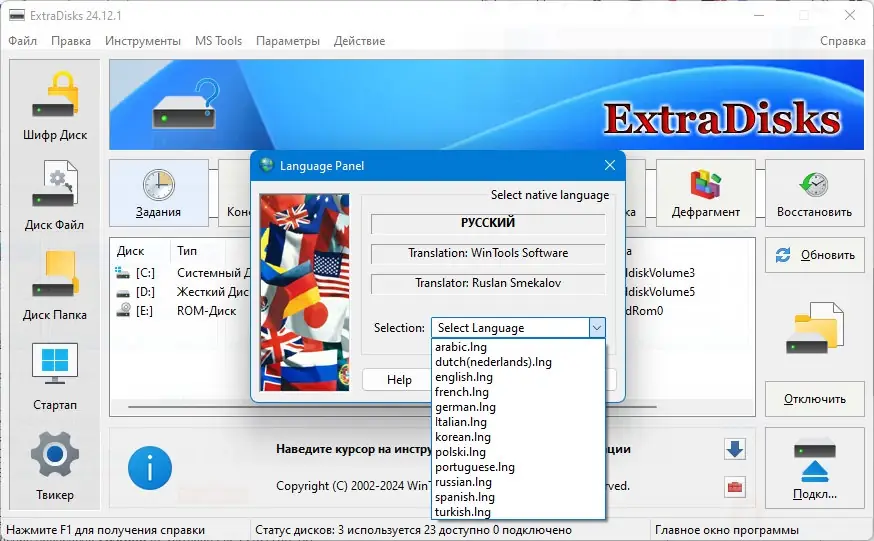This screenshot has width=874, height=541.
Task: Click the horizontal scrollbar of disk list
Action: click(x=392, y=407)
